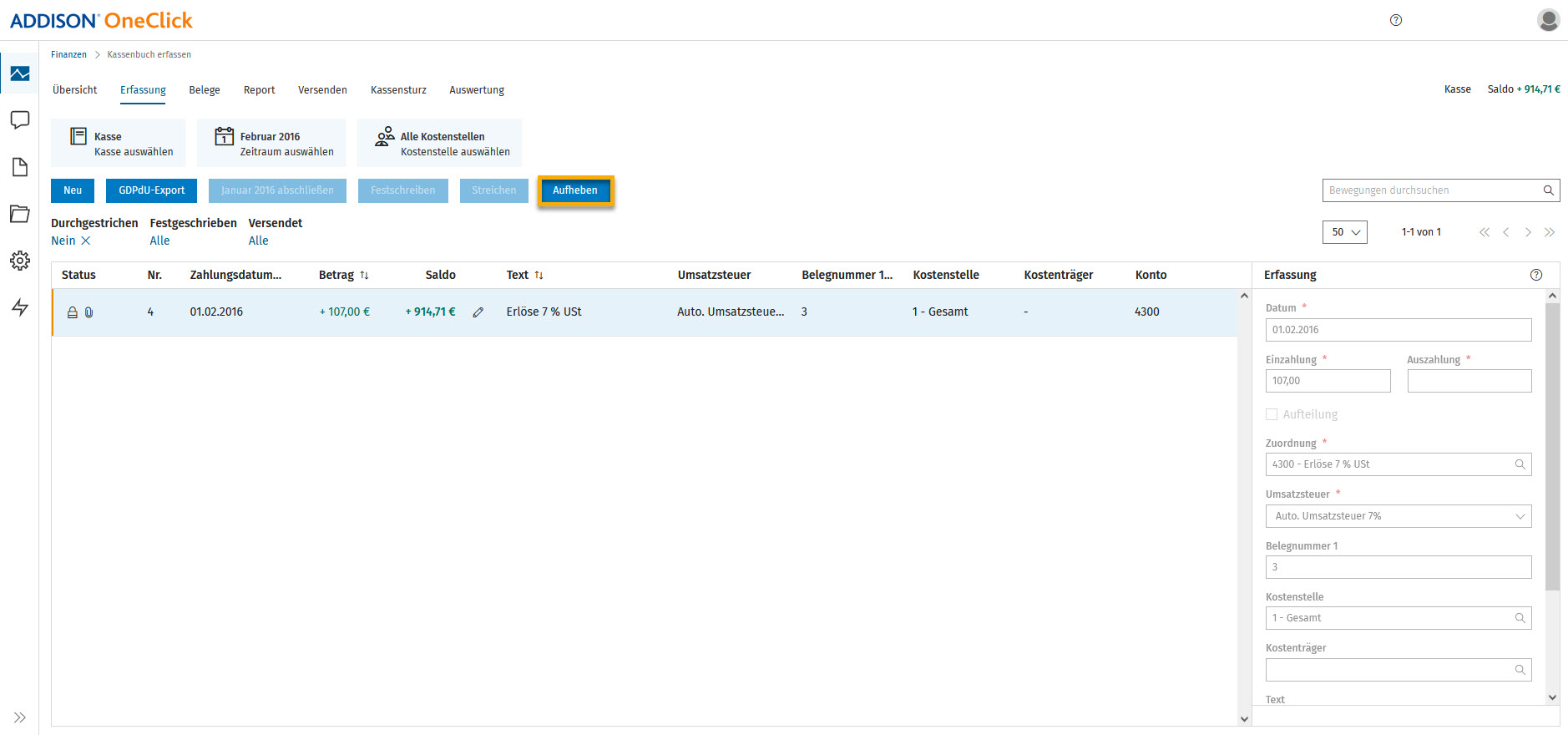Click the pencil edit icon in row 4
Screen dimensions: 1568x735
point(478,312)
